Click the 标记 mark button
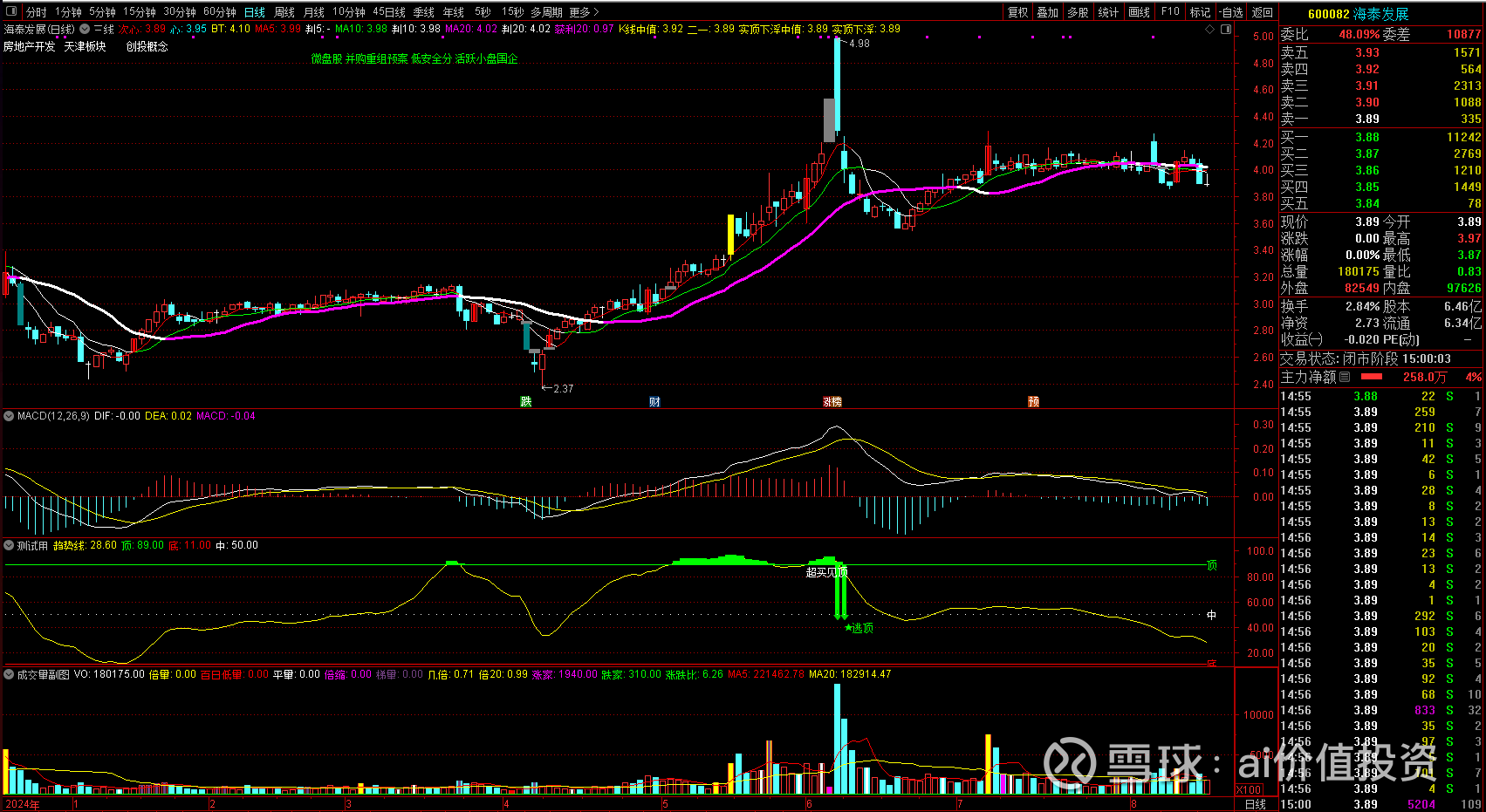1486x812 pixels. click(x=1201, y=12)
